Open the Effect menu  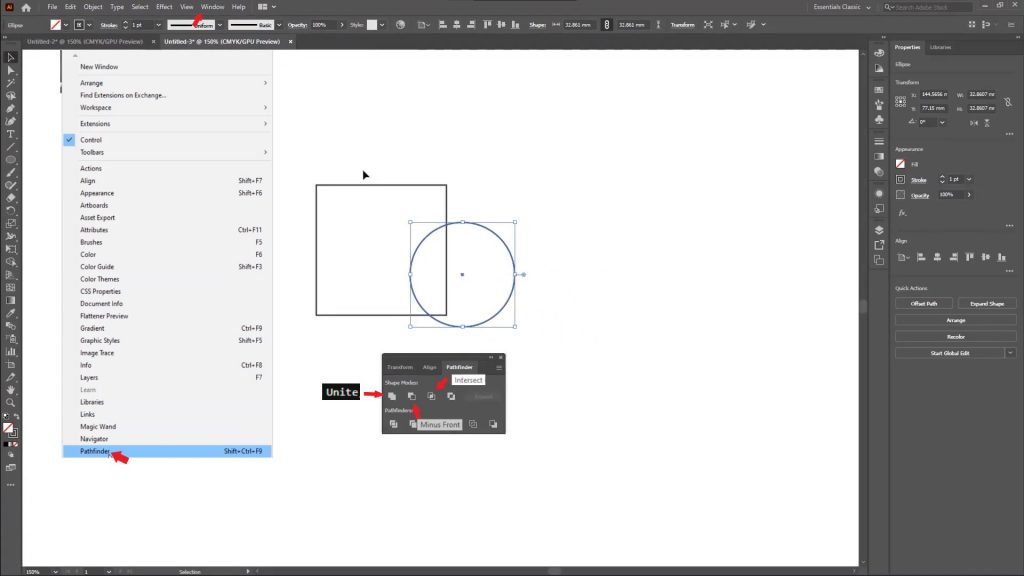click(x=164, y=7)
